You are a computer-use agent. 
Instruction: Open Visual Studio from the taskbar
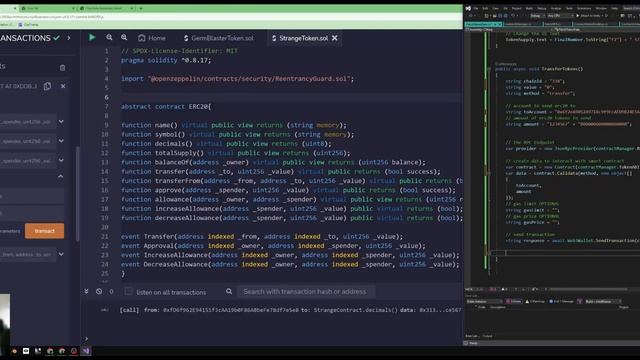tap(86, 351)
